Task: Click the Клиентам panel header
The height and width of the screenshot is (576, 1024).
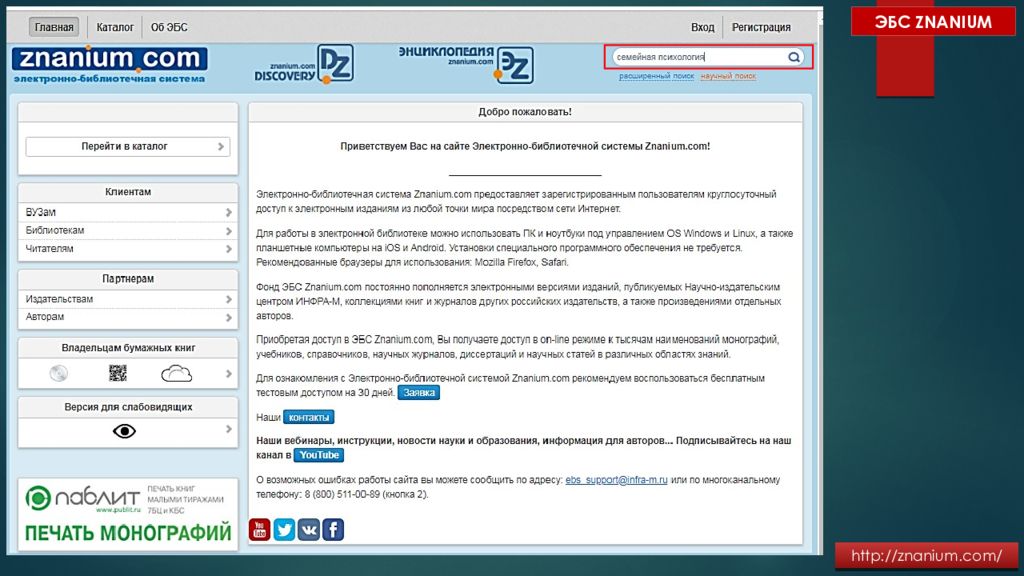Action: (x=128, y=192)
